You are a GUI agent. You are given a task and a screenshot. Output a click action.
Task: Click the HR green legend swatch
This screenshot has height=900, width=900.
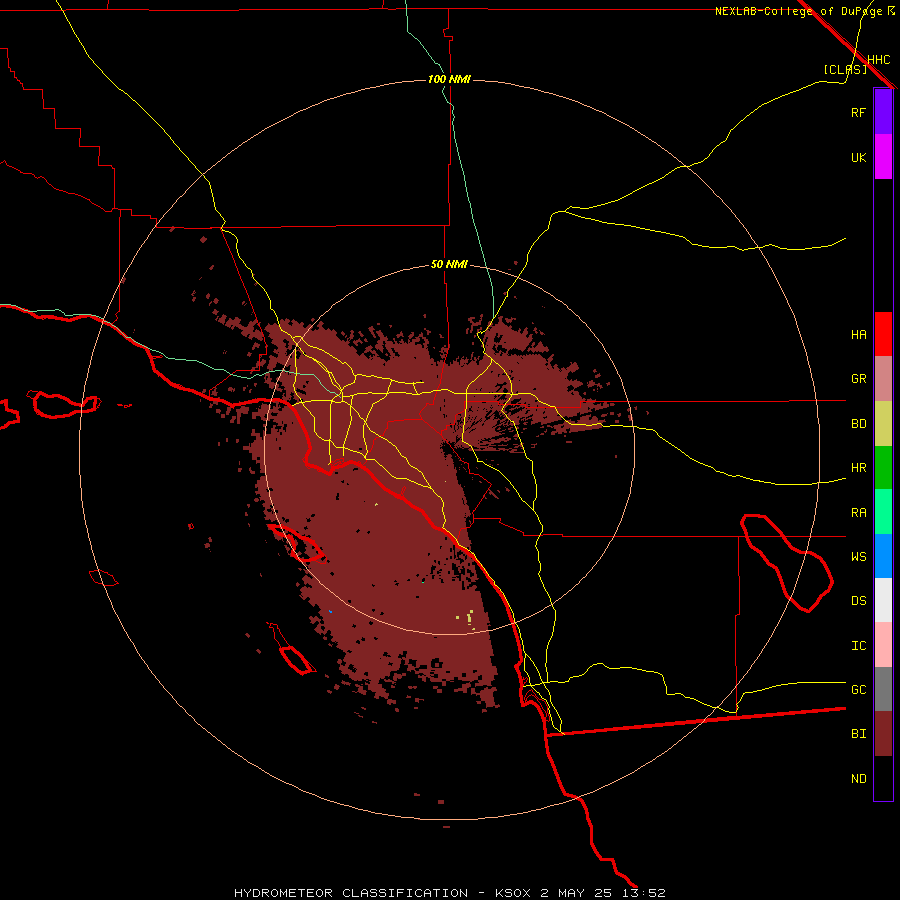tap(883, 467)
